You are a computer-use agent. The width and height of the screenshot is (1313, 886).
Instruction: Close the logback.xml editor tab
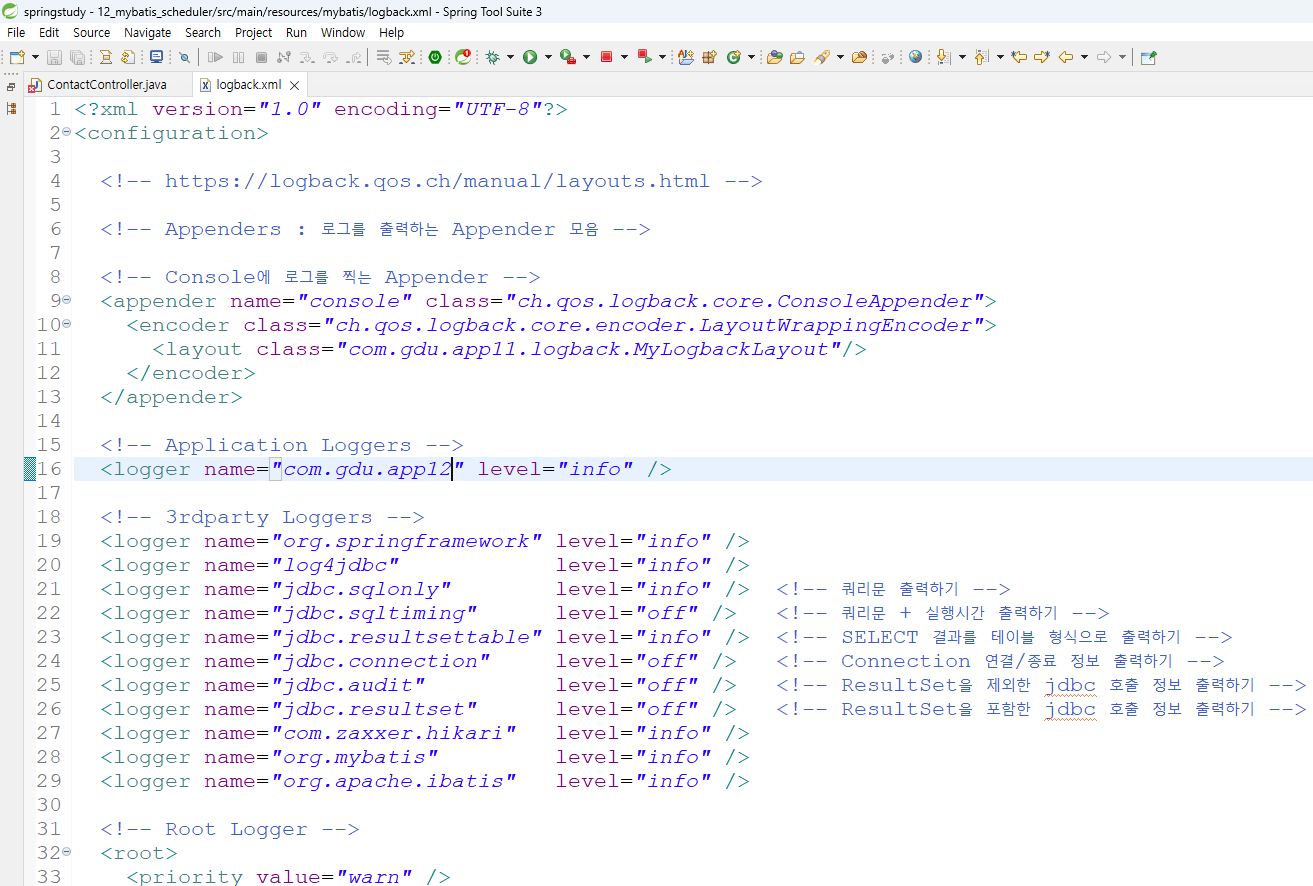click(x=295, y=86)
